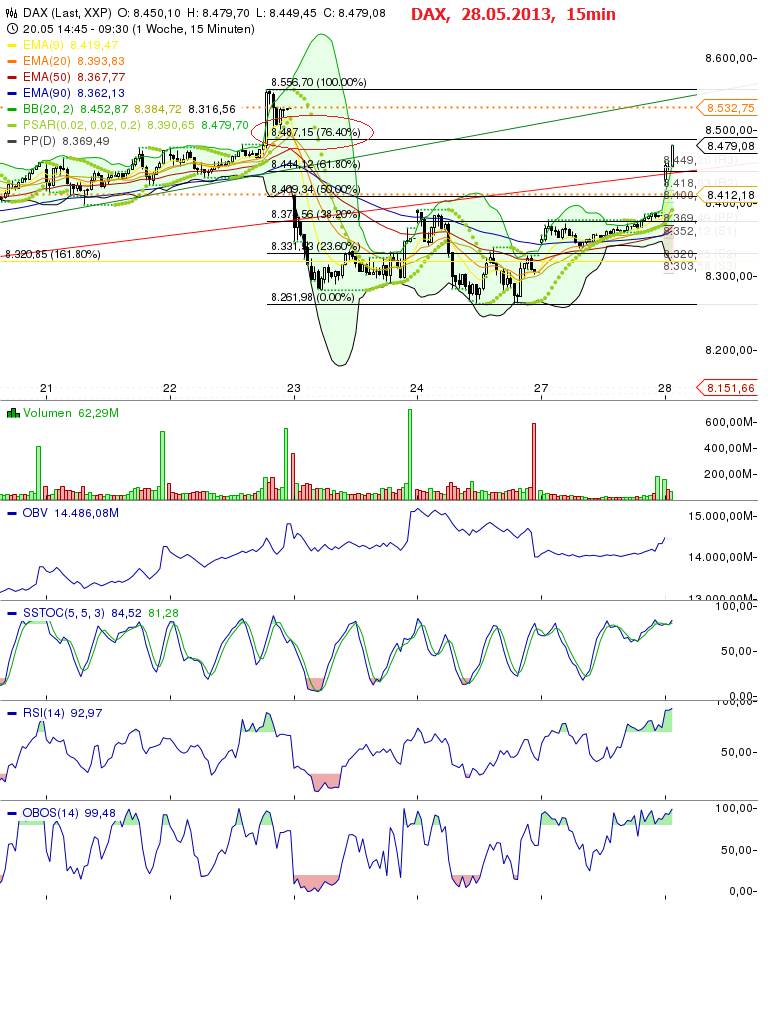Image resolution: width=782 pixels, height=1028 pixels.
Task: Click Fibonacci 8.261,98 (0.00%) label
Action: tap(313, 298)
